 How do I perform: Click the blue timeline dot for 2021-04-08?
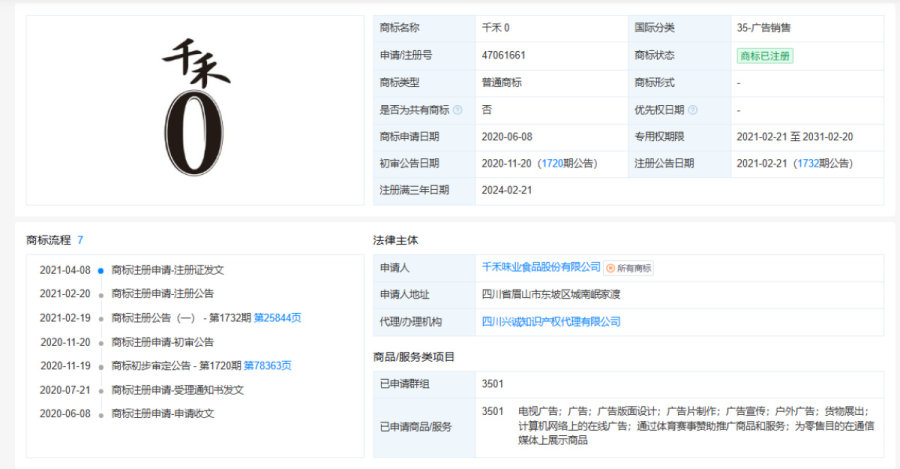pyautogui.click(x=101, y=270)
